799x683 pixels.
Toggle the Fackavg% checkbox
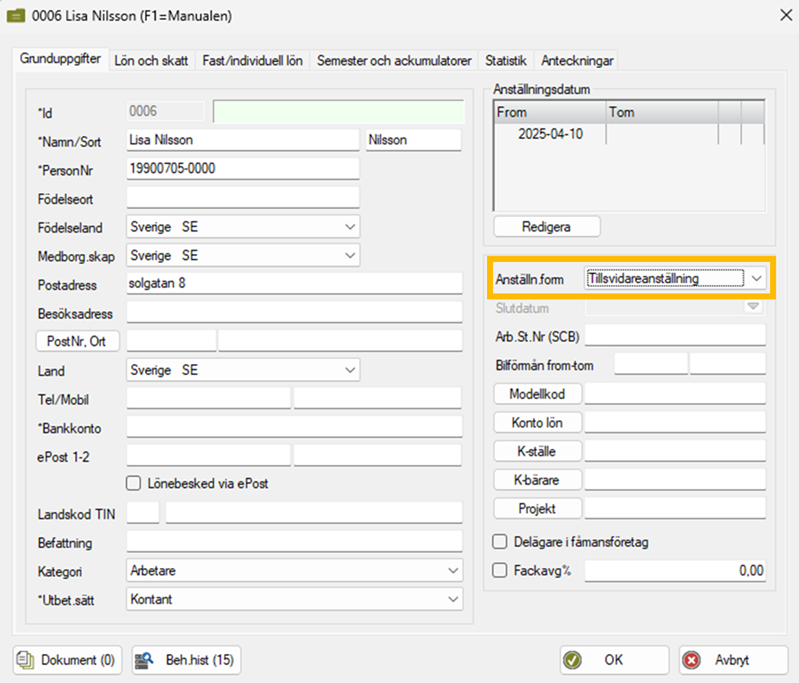500,571
